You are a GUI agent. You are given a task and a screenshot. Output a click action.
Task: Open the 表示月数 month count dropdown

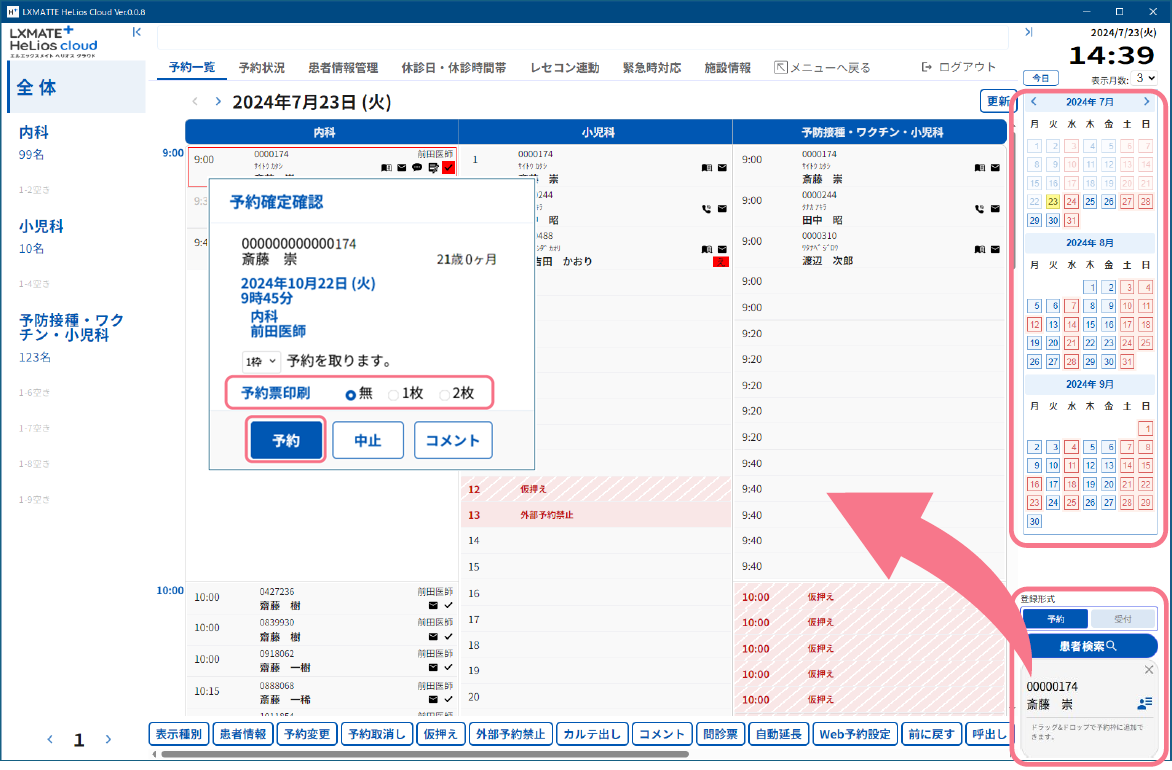(1147, 78)
